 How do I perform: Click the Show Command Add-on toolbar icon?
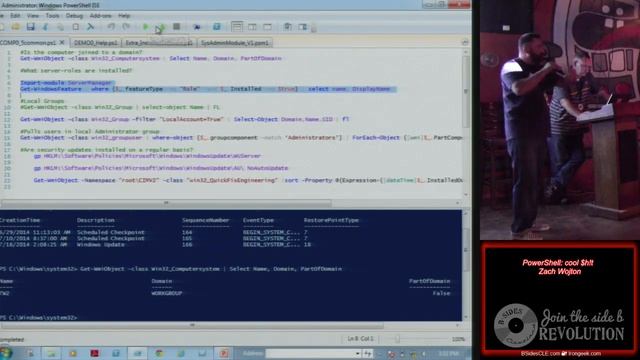[302, 27]
